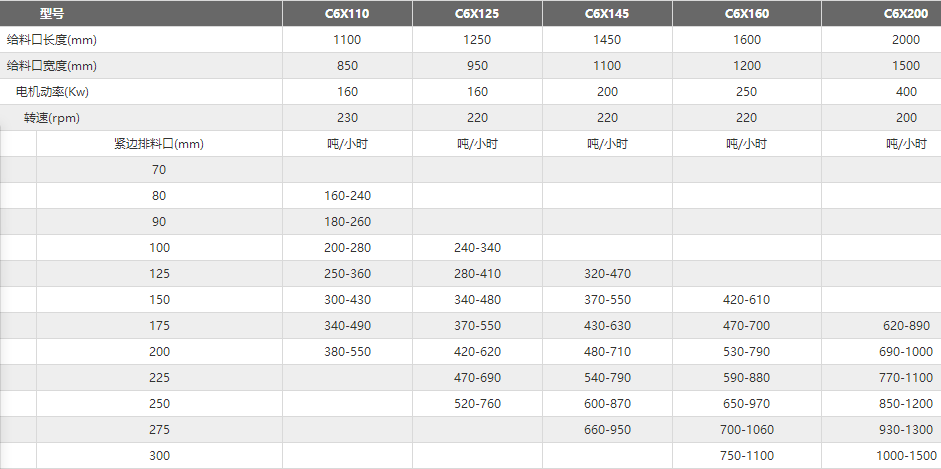Select the 240-340 capacity cell
The image size is (941, 469).
coord(478,248)
